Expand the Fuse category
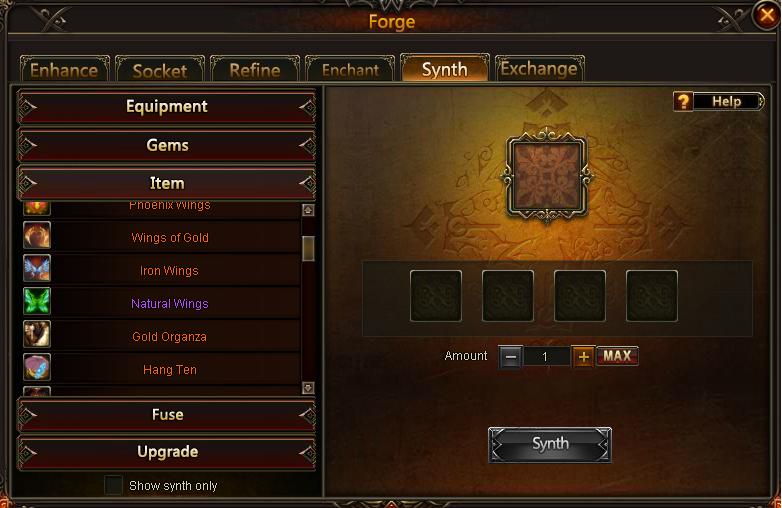Image resolution: width=782 pixels, height=508 pixels. click(167, 414)
